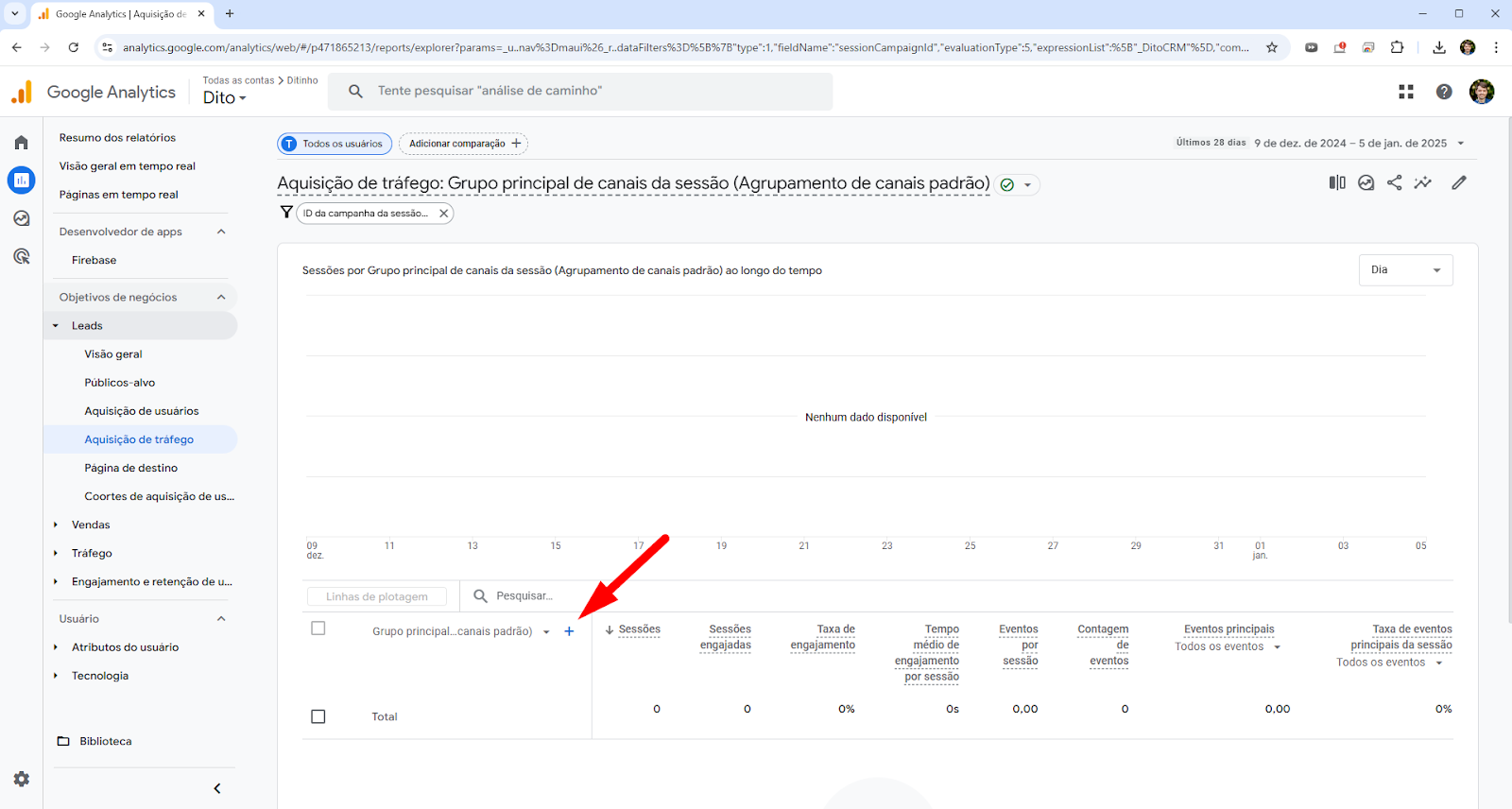Collapse the Desenvolvedor de apps section
Image resolution: width=1512 pixels, height=809 pixels.
point(221,232)
